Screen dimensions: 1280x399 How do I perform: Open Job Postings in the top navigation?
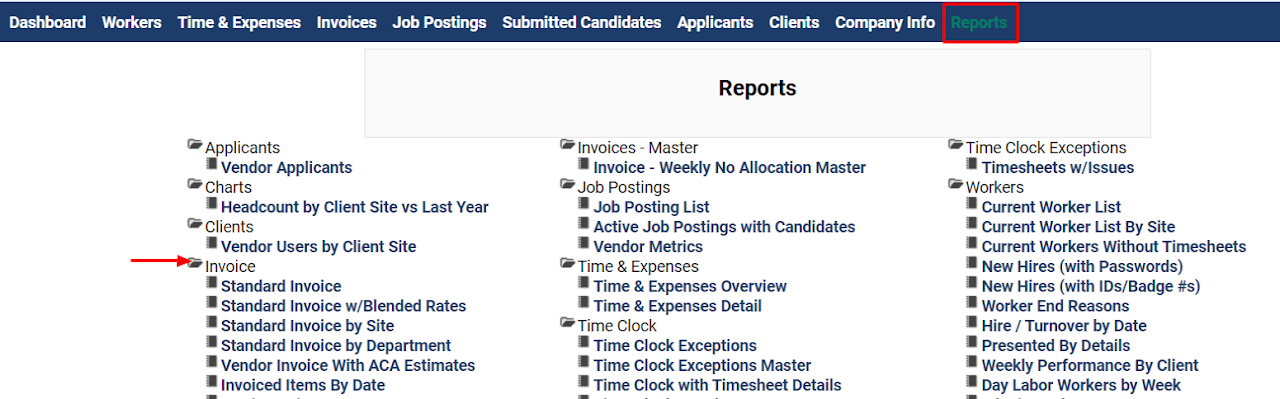439,22
